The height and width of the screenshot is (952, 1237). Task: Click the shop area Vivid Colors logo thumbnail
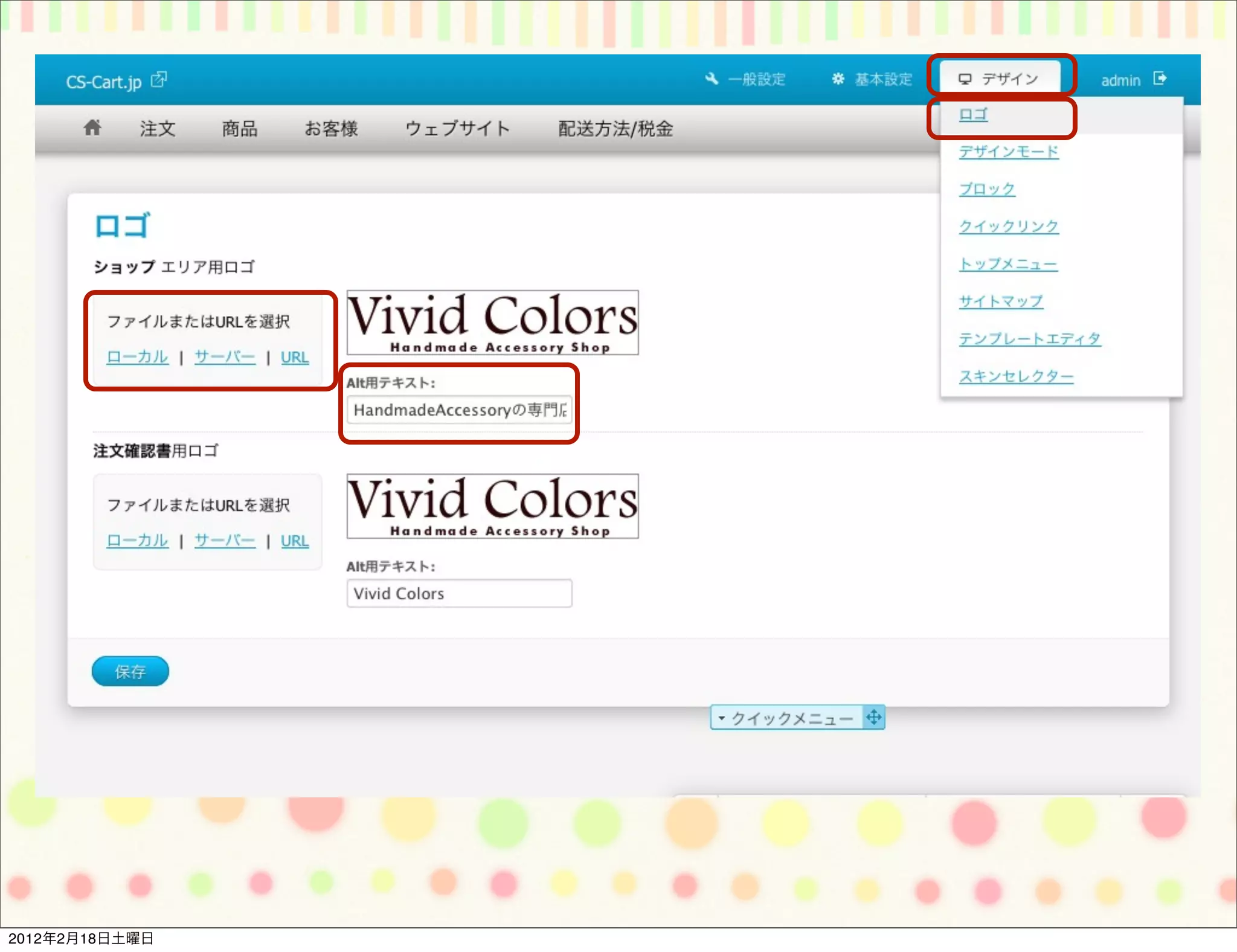pyautogui.click(x=492, y=322)
